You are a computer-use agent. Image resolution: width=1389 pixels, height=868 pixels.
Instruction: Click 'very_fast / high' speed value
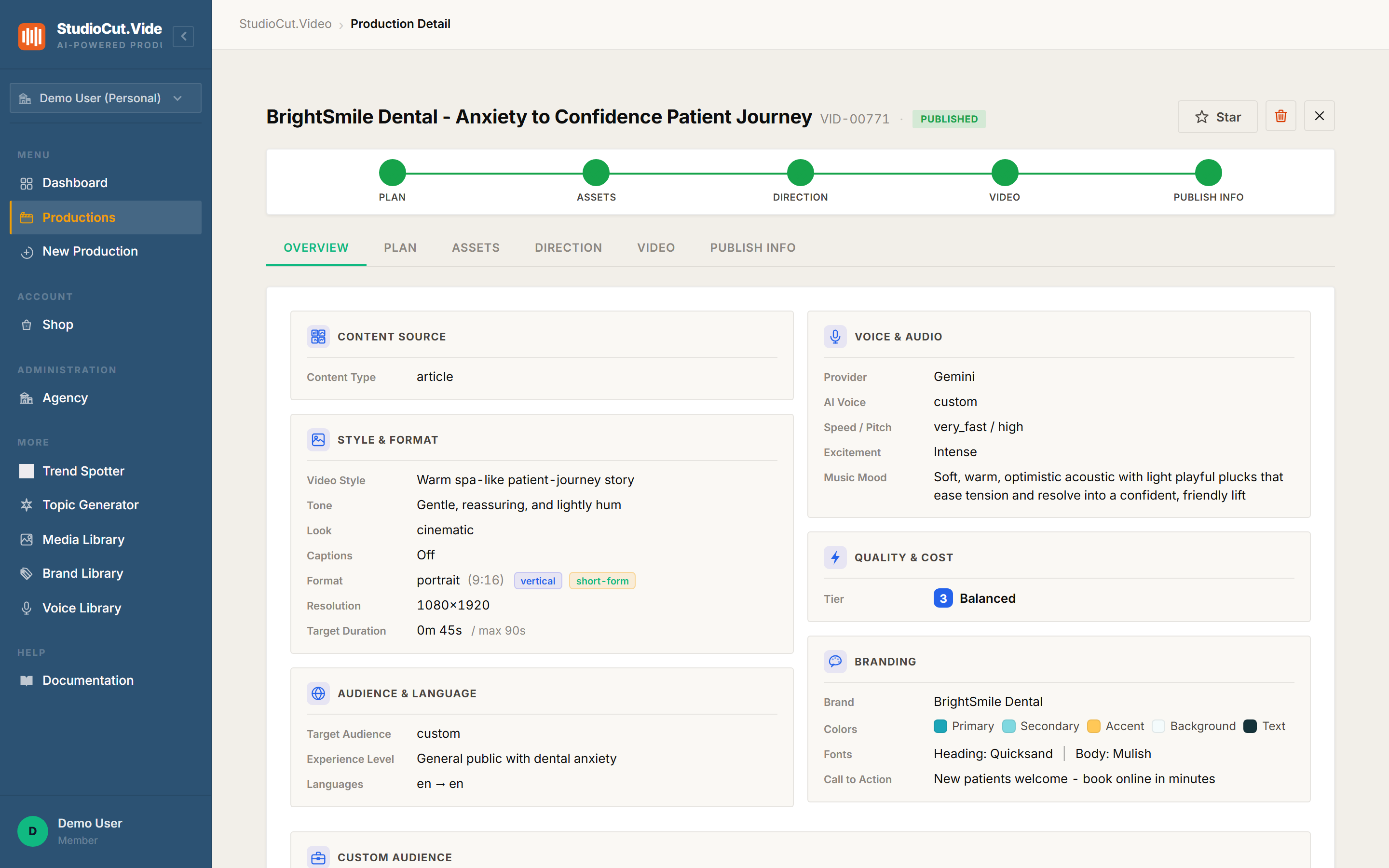978,427
